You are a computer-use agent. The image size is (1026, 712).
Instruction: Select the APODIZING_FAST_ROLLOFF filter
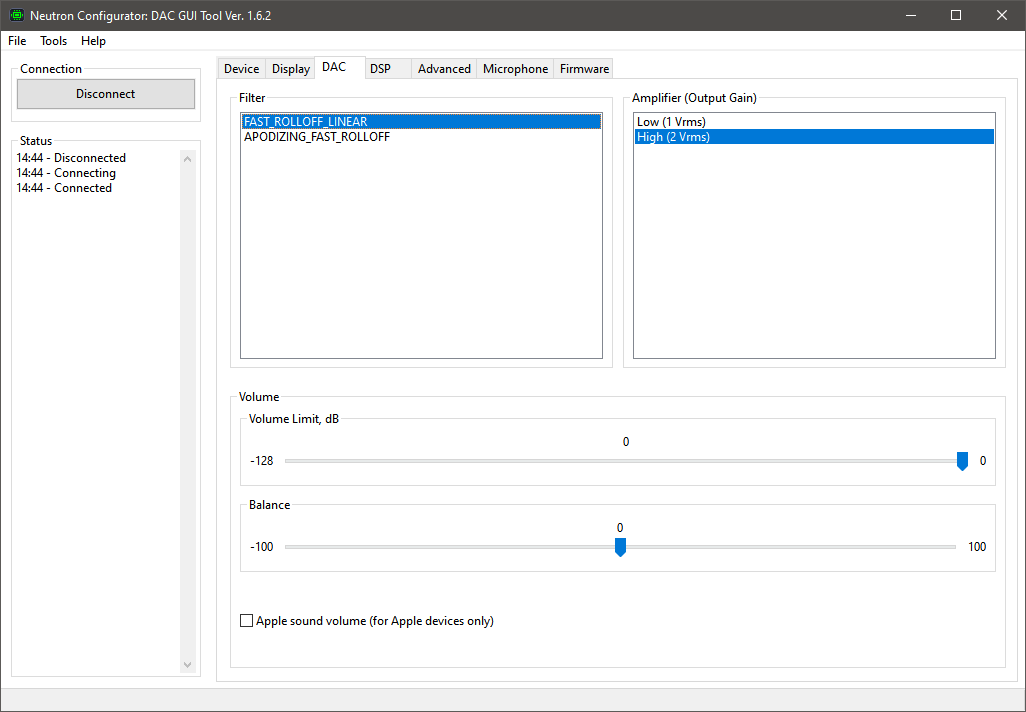click(x=317, y=137)
